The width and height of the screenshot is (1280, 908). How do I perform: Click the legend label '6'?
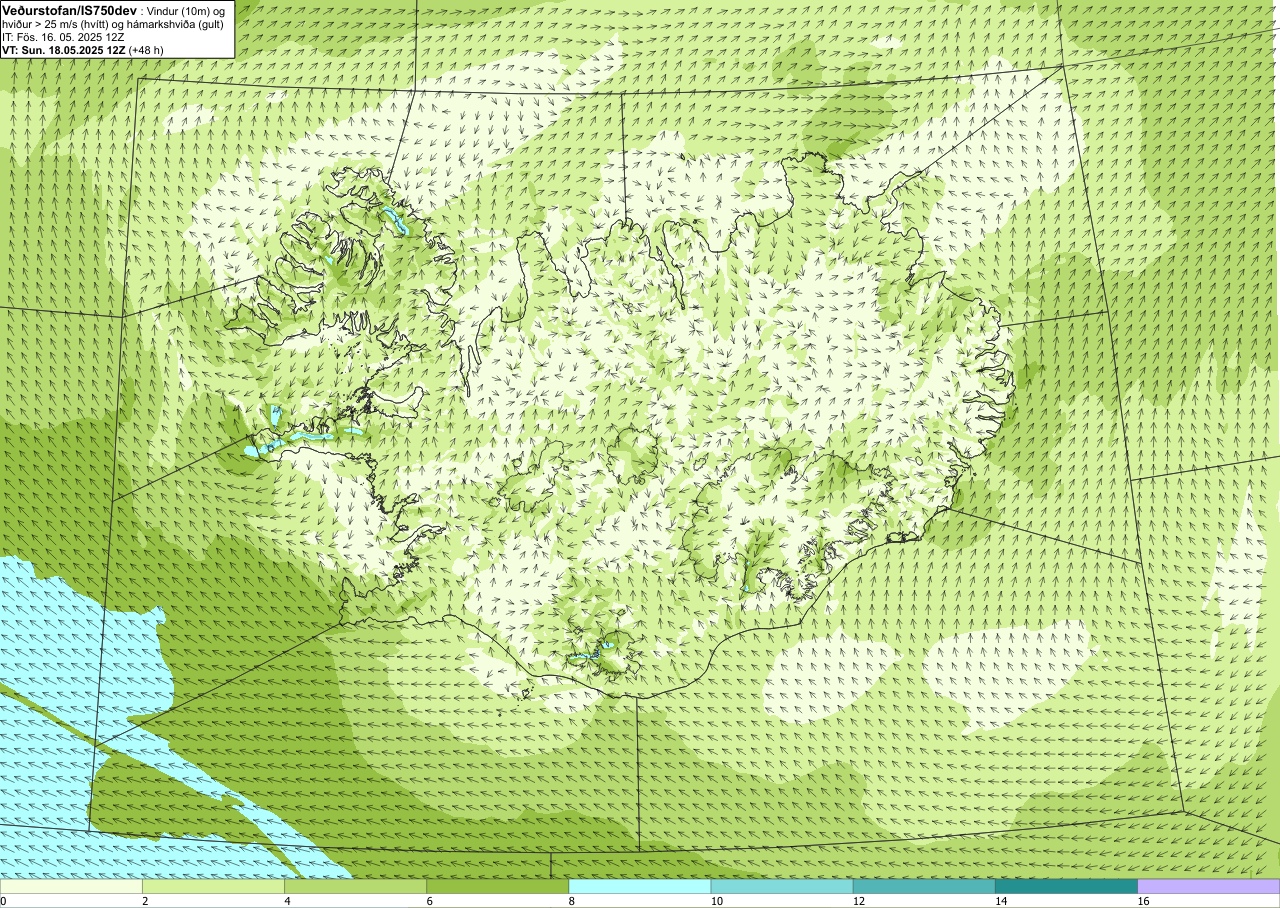[430, 901]
